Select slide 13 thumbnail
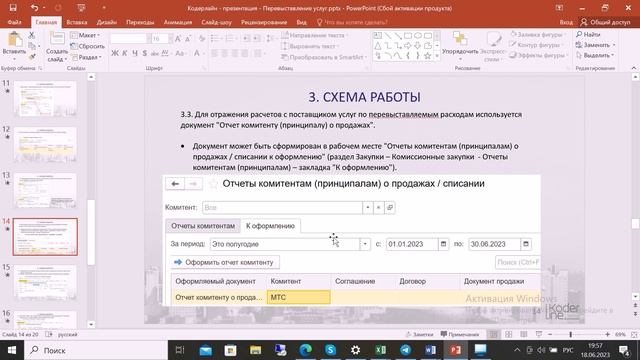Viewport: 640px width, 360px height. (x=45, y=191)
